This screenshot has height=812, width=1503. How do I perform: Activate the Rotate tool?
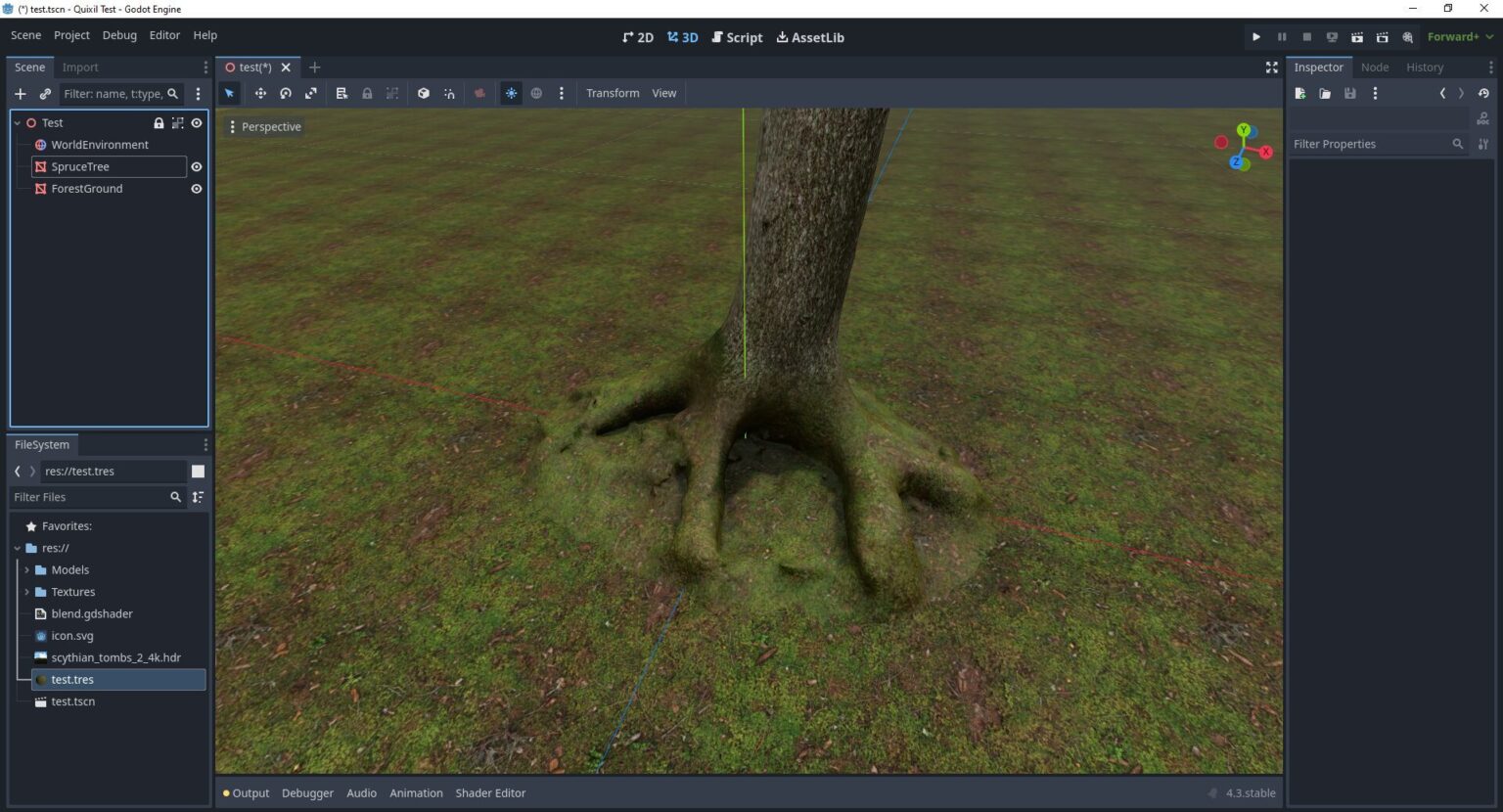(x=286, y=93)
